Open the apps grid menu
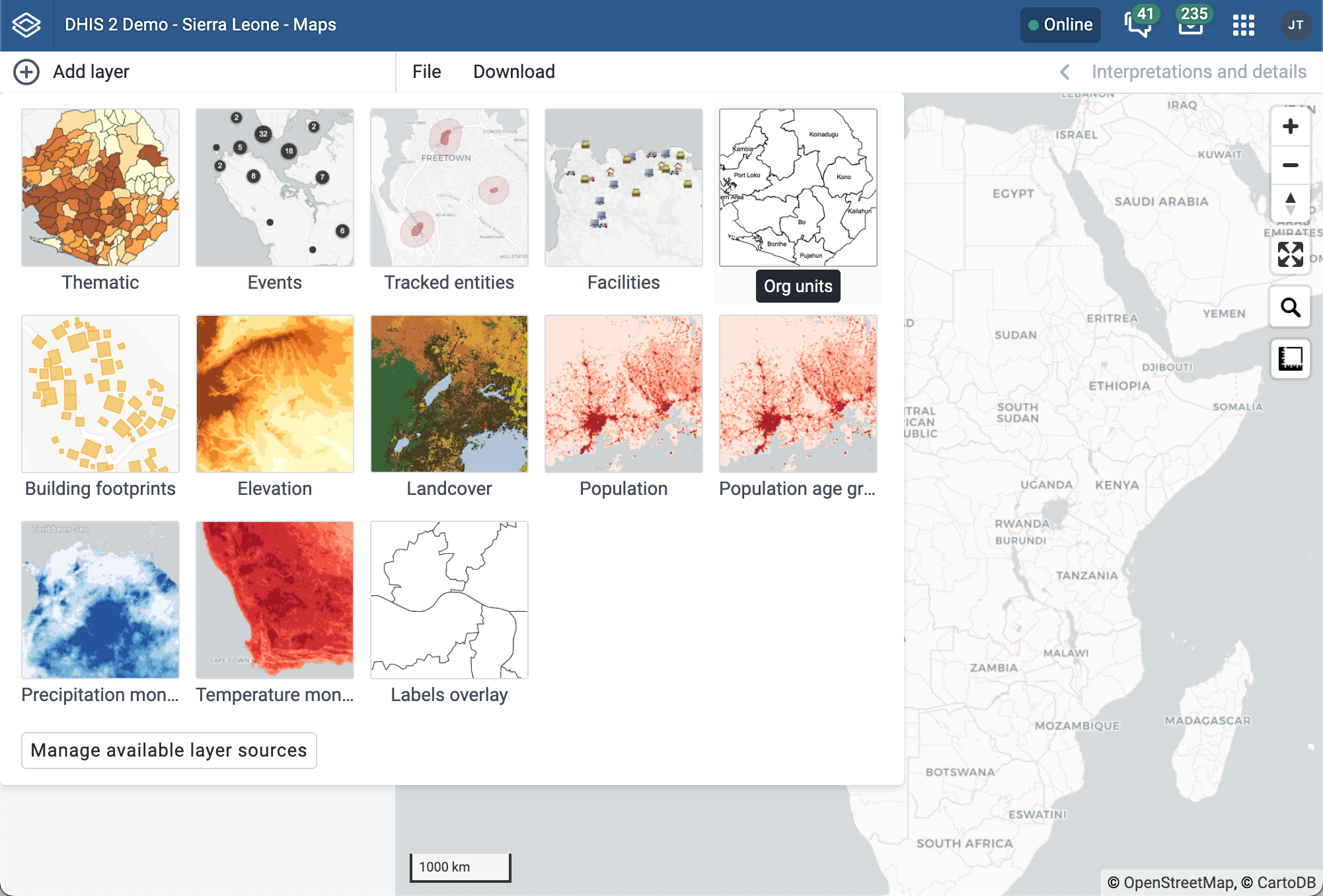The image size is (1323, 896). (1243, 25)
